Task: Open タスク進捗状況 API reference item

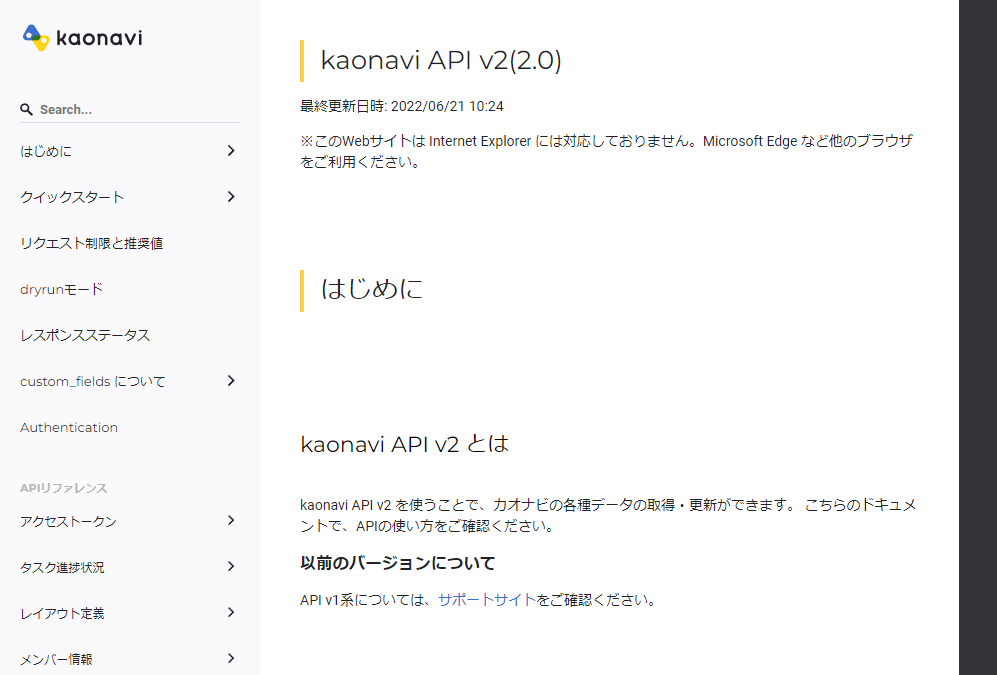Action: coord(62,568)
